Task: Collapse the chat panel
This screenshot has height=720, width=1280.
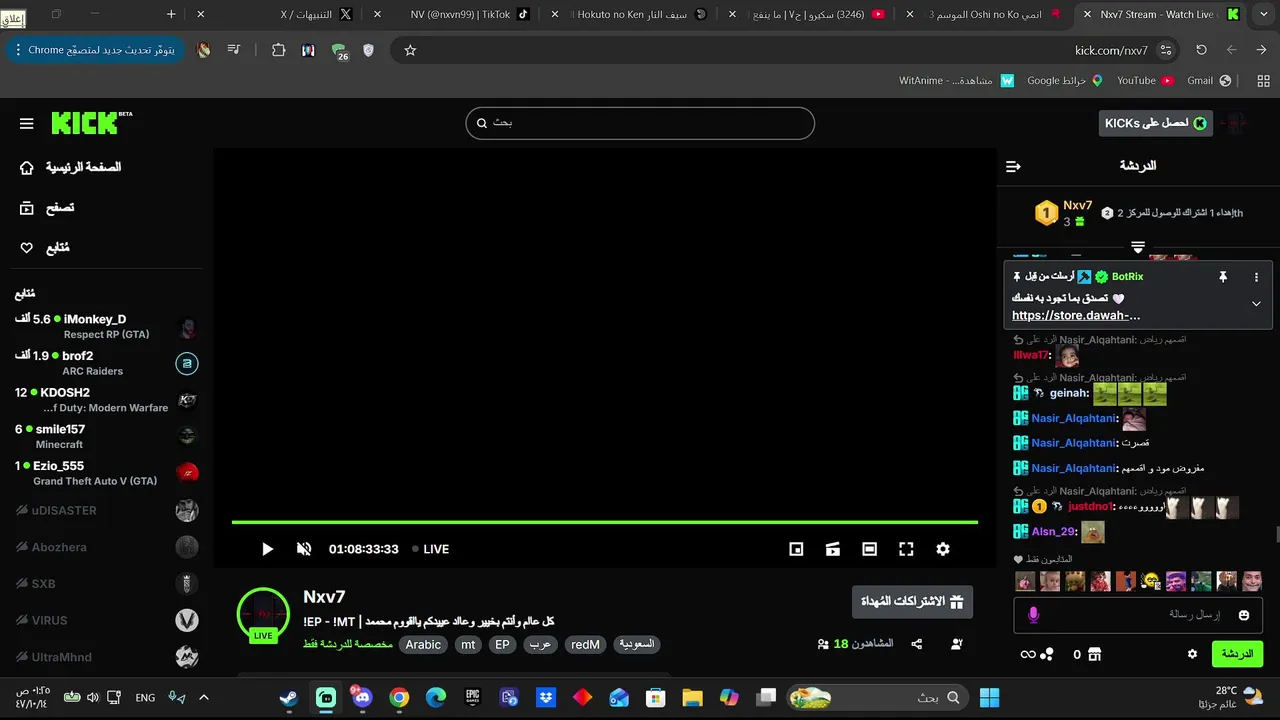Action: 1013,166
